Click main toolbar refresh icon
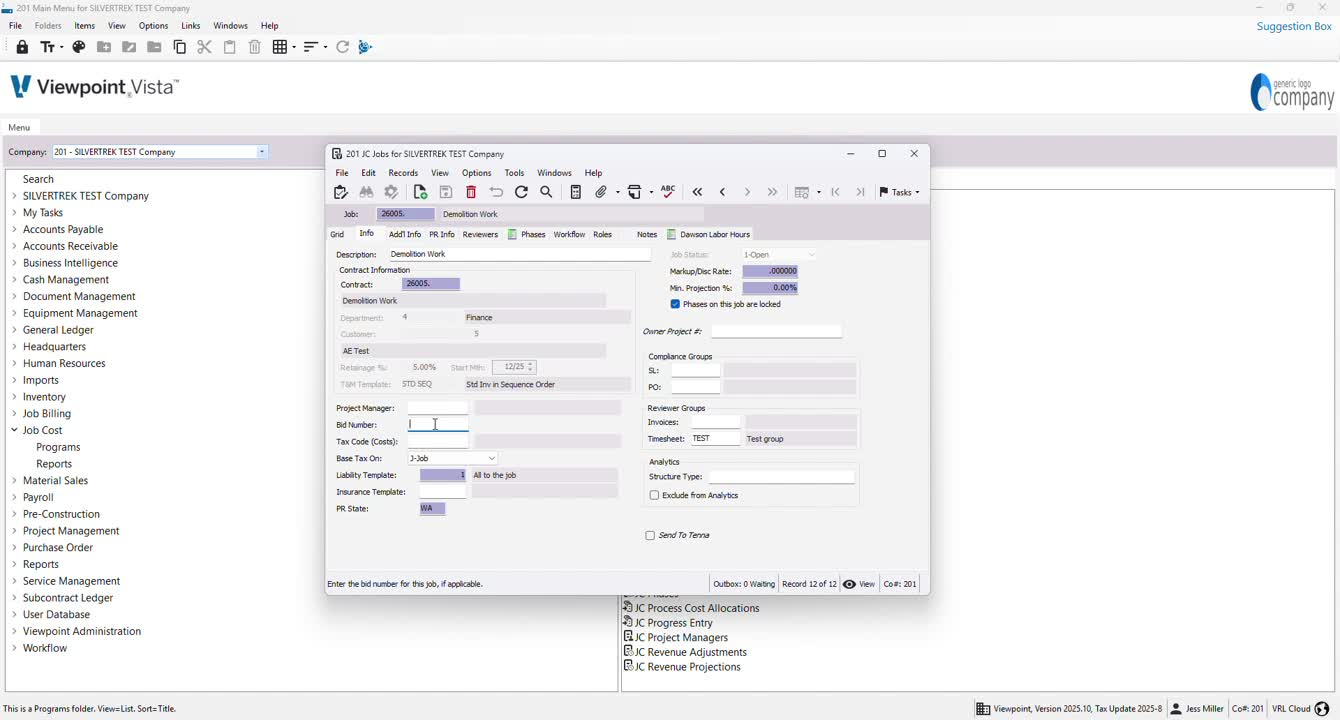Screen dimensions: 1340x720 pyautogui.click(x=343, y=47)
